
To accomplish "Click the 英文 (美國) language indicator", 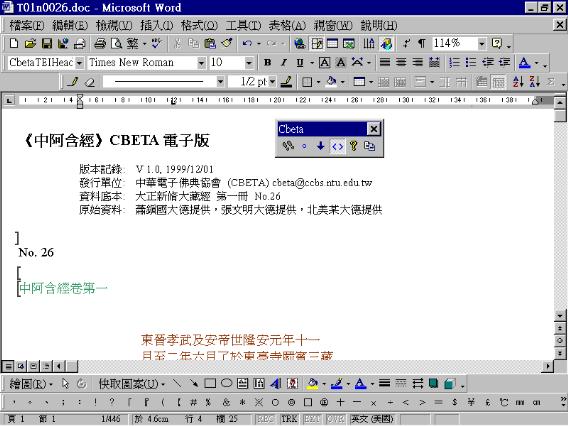I will pos(372,419).
